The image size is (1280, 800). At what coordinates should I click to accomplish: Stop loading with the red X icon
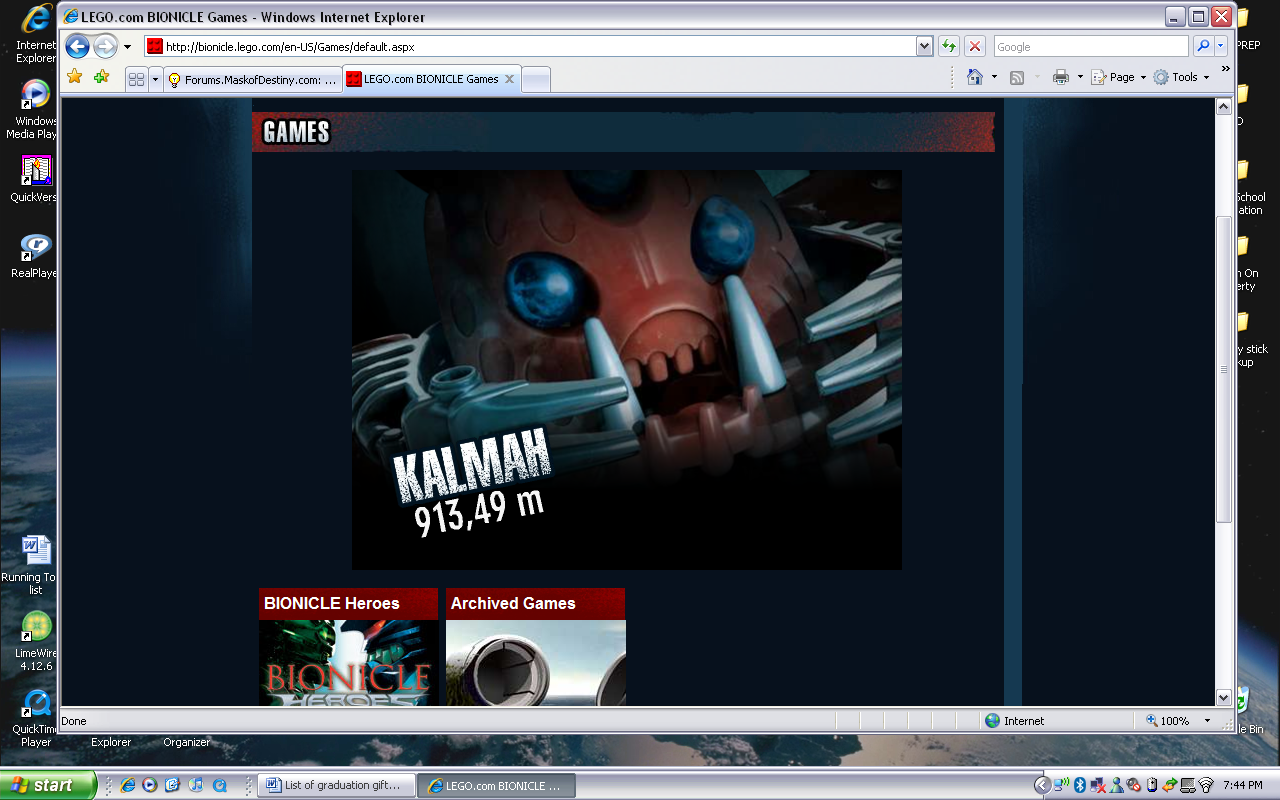[x=975, y=47]
